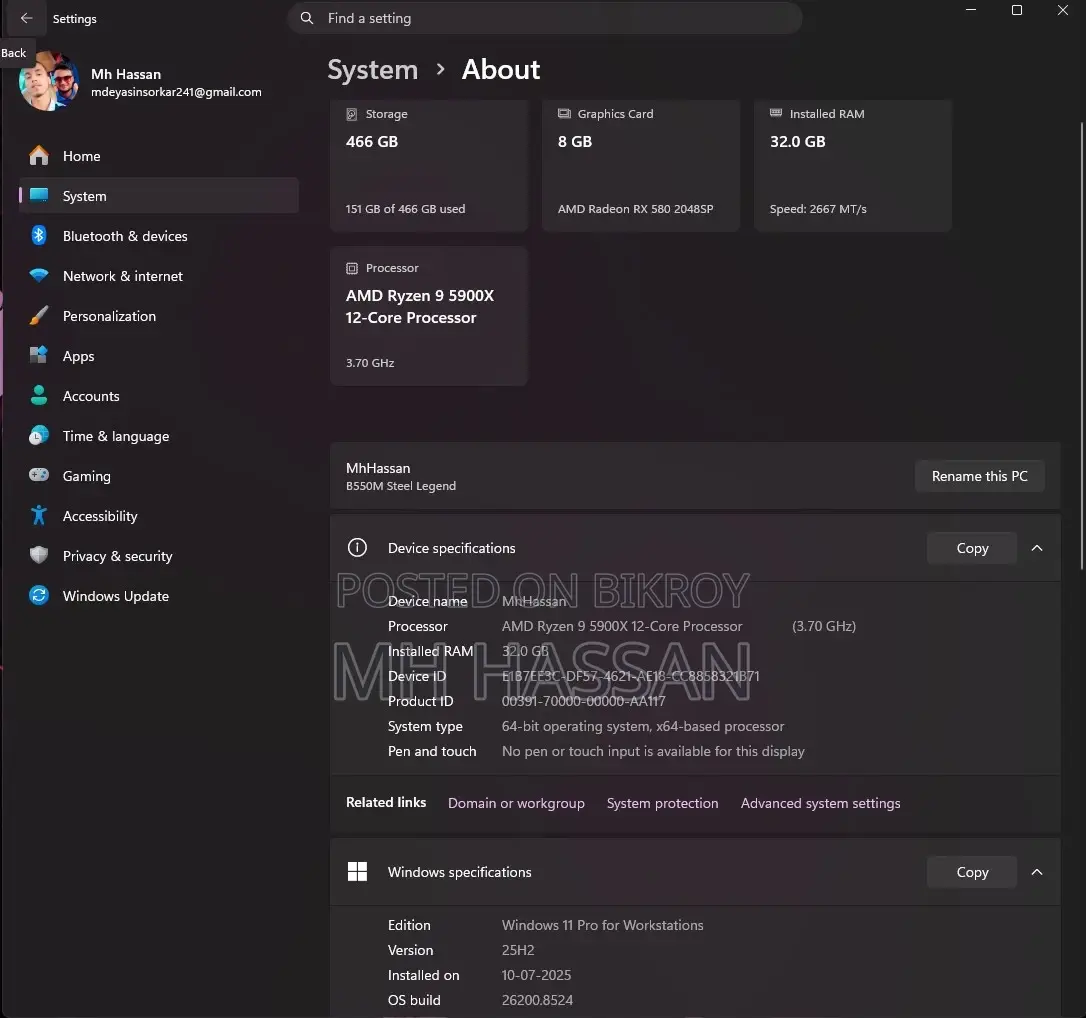Open the AMD Ryzen 9 processor card

(429, 316)
